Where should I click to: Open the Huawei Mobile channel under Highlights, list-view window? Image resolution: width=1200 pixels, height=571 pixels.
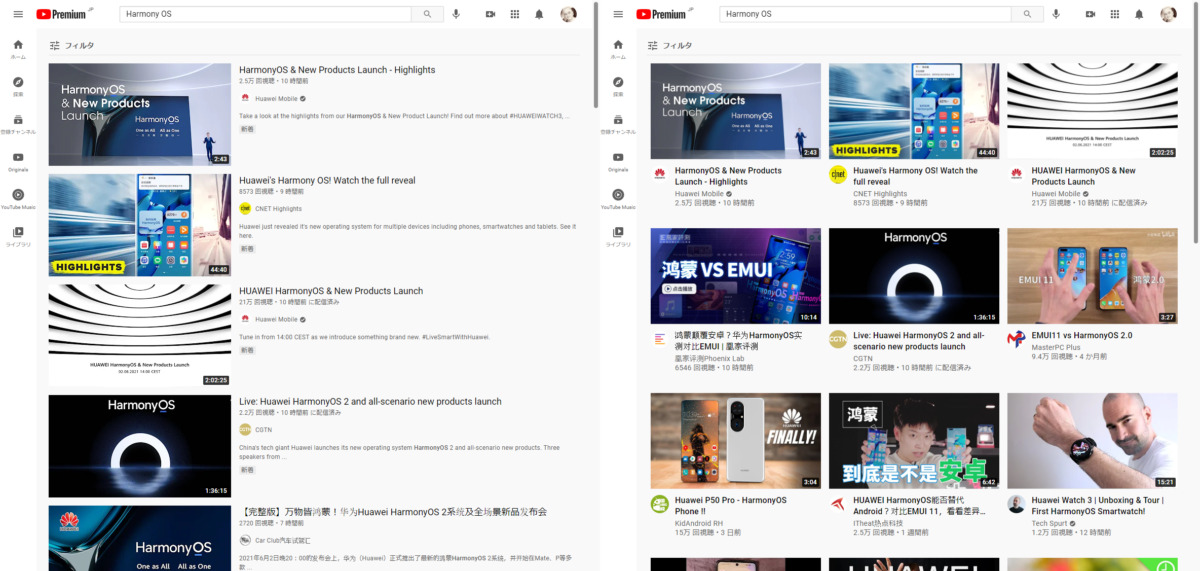click(x=276, y=98)
